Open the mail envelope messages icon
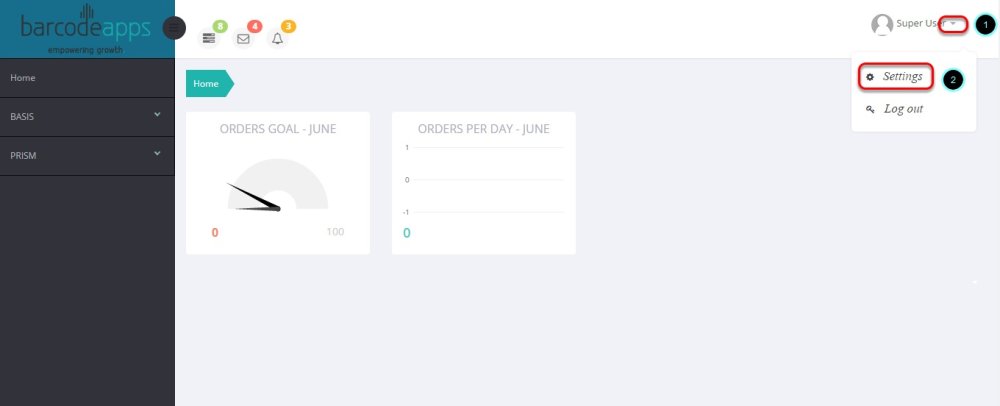The height and width of the screenshot is (406, 1000). point(243,39)
